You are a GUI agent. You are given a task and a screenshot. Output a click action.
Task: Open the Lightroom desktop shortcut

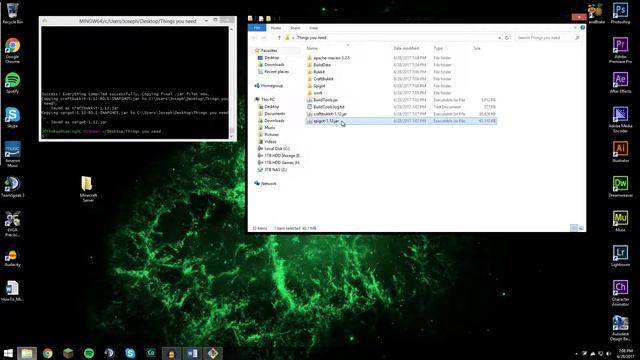click(x=620, y=256)
